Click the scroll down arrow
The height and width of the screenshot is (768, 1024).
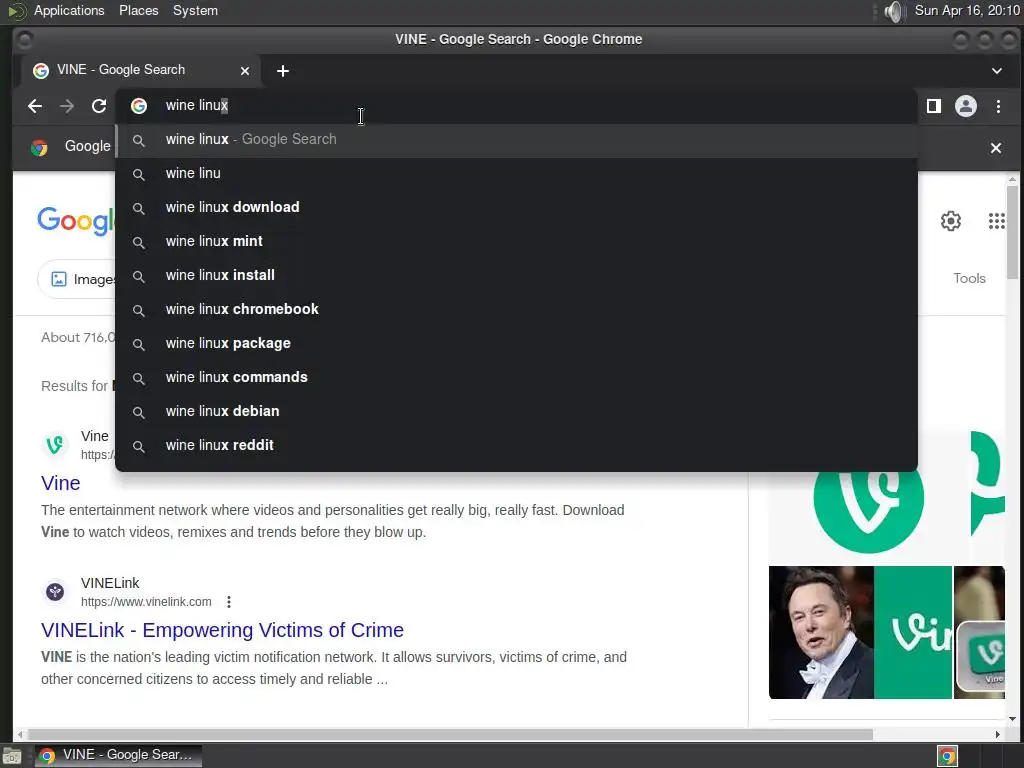pos(1012,719)
